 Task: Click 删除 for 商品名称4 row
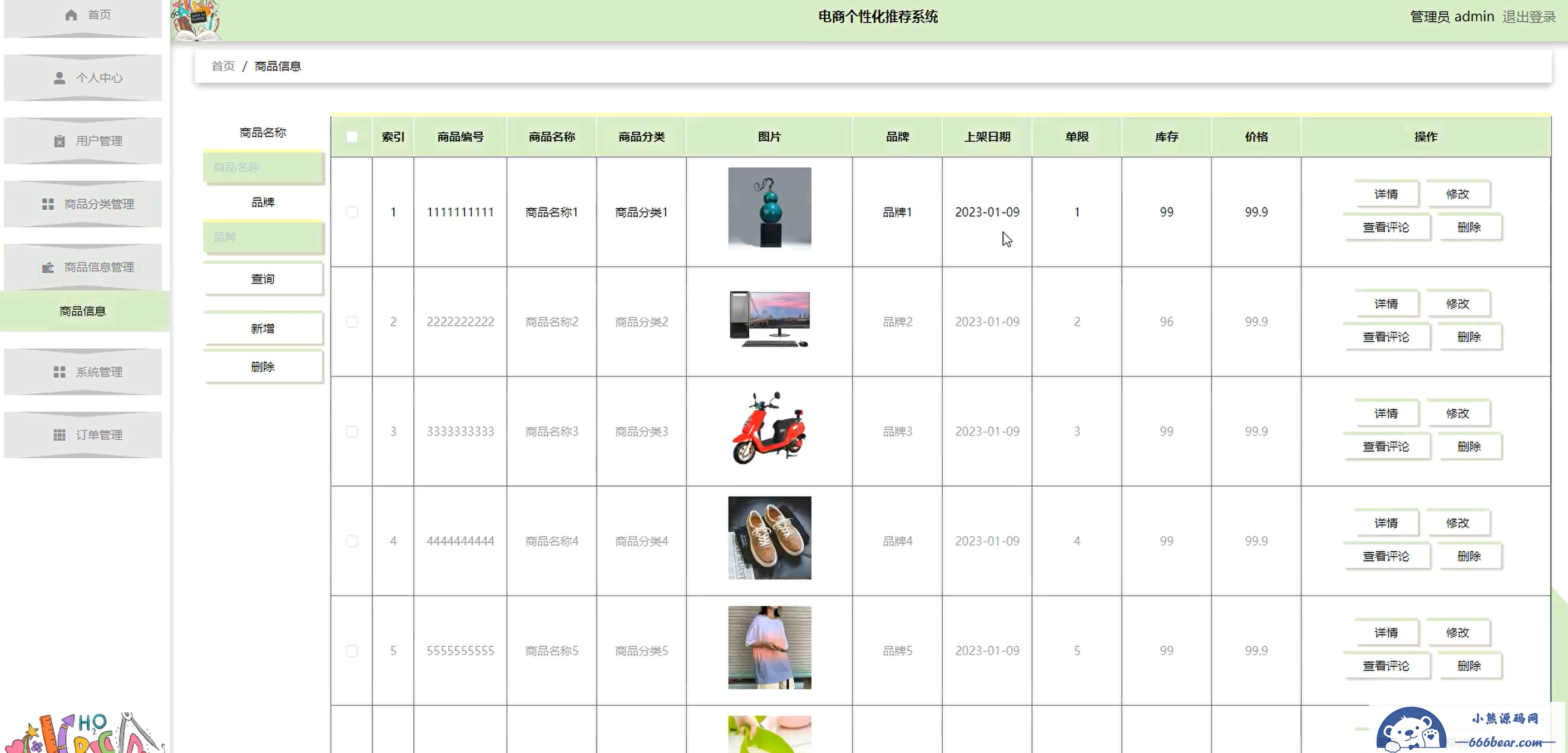pyautogui.click(x=1469, y=556)
